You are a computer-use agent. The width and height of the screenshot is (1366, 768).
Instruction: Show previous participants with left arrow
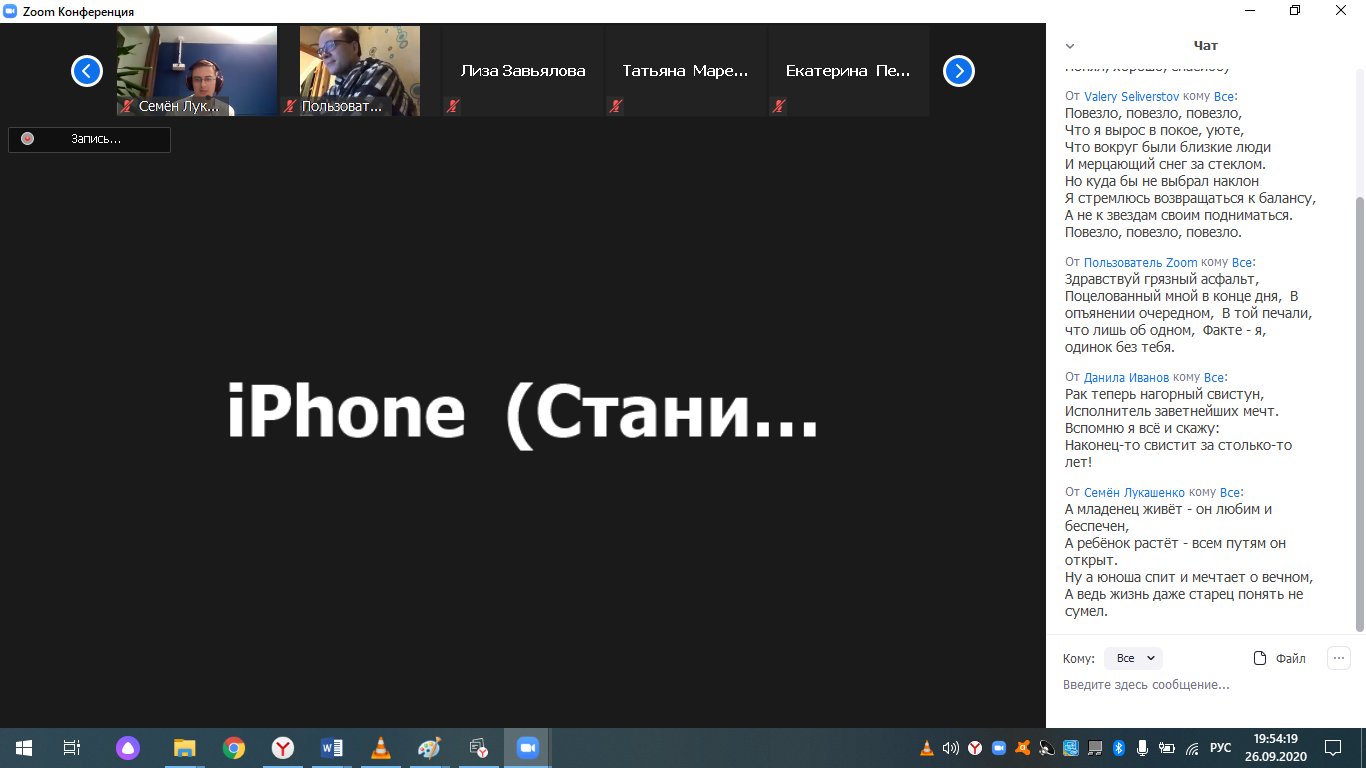87,71
